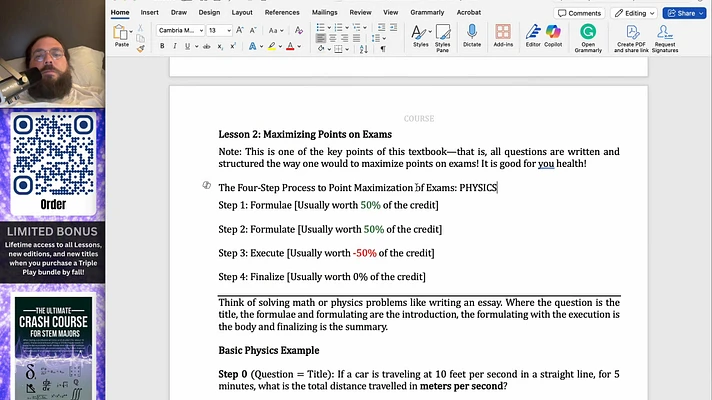
Task: Expand underline style arrow
Action: 197,46
